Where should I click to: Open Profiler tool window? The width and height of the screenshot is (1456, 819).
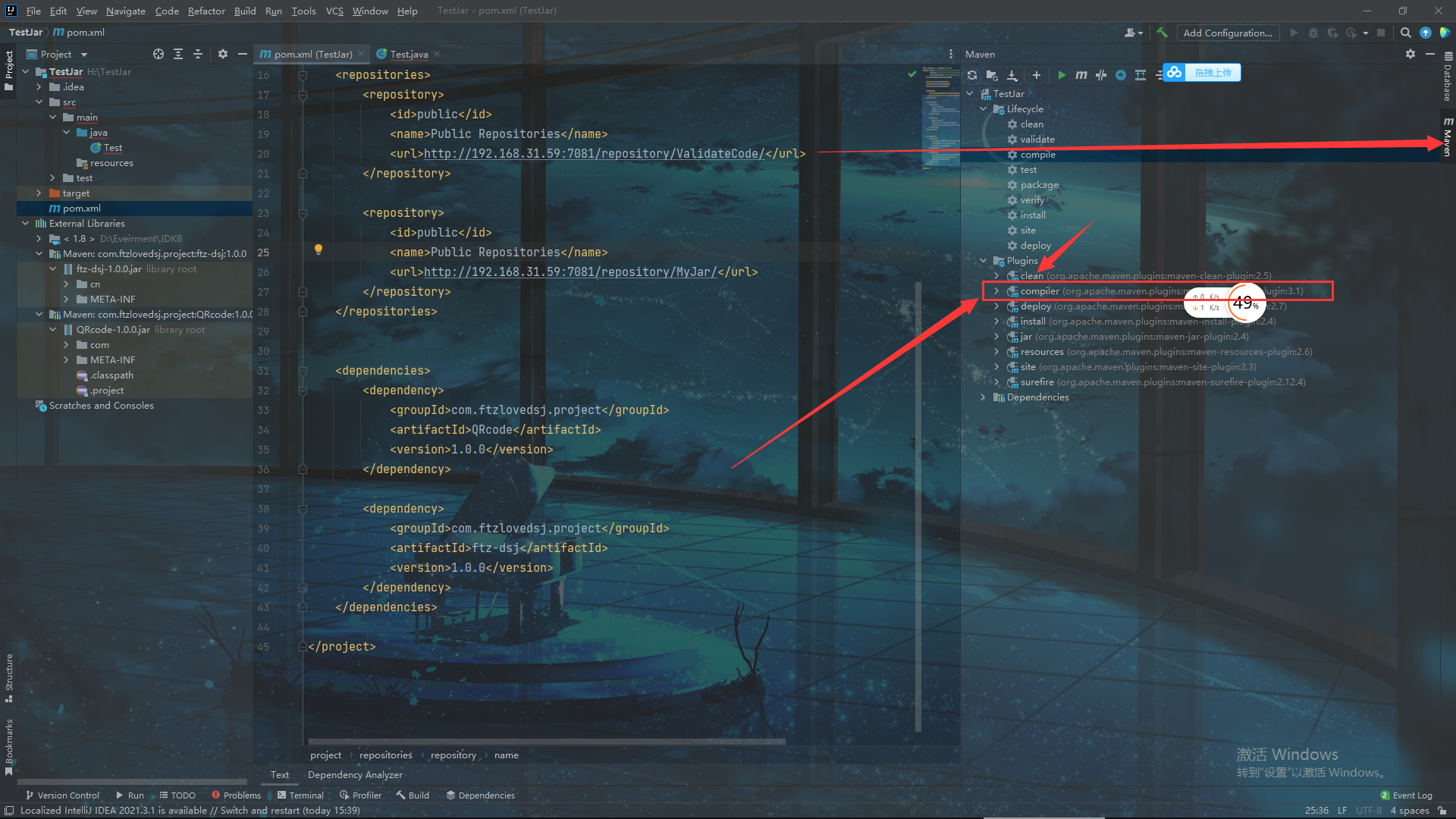360,795
